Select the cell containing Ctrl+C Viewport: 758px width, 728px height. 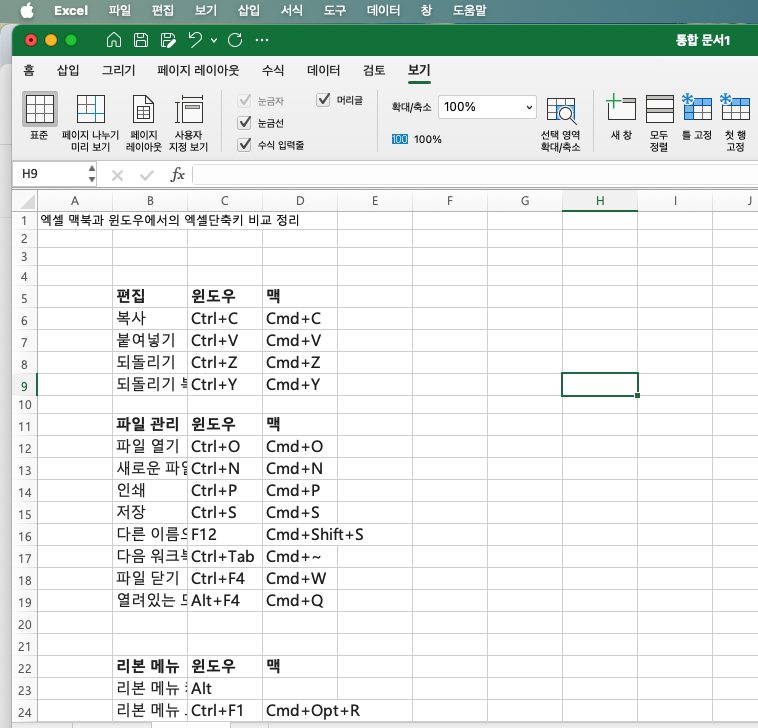coord(225,319)
